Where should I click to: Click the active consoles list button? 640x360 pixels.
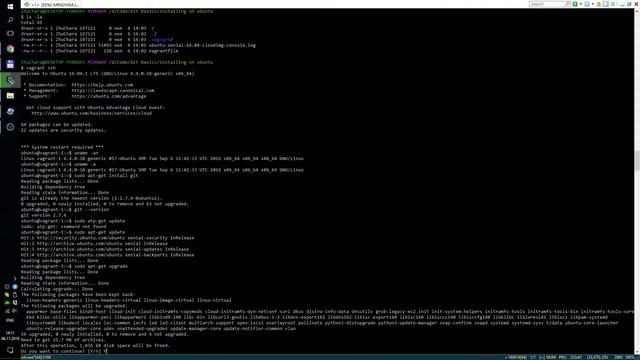click(x=587, y=4)
